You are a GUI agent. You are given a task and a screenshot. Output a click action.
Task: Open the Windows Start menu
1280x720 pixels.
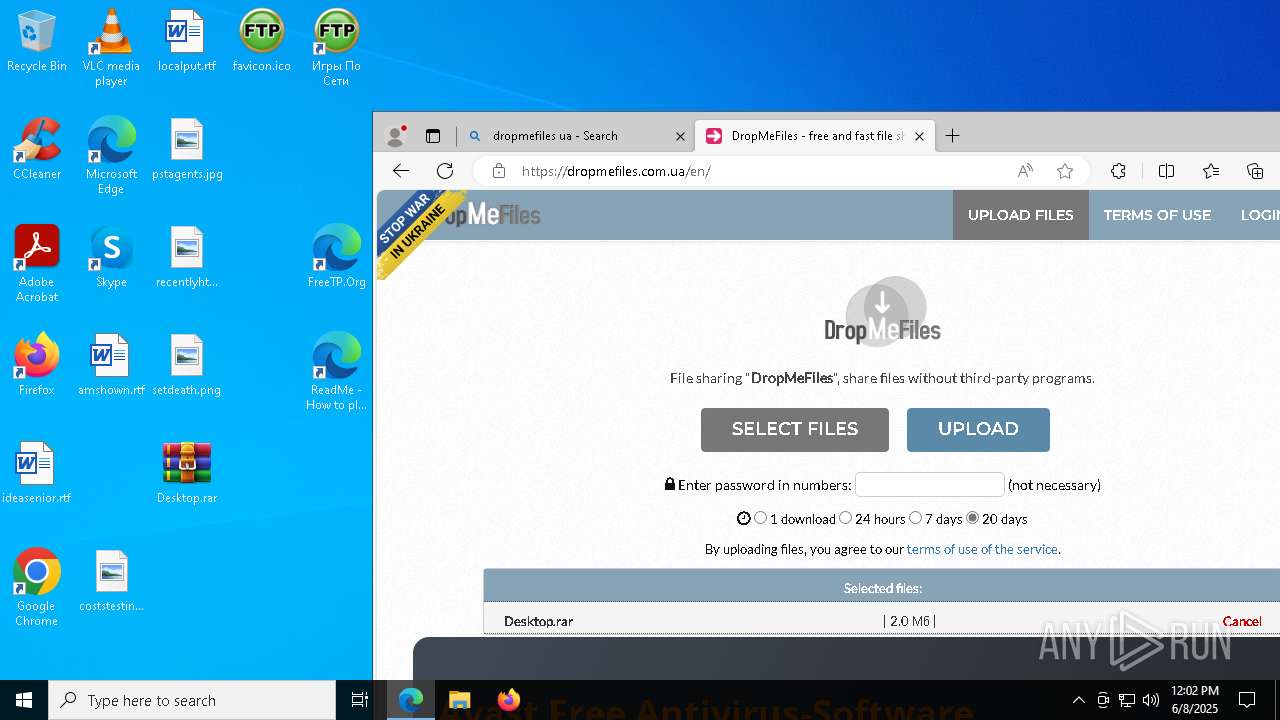point(24,700)
